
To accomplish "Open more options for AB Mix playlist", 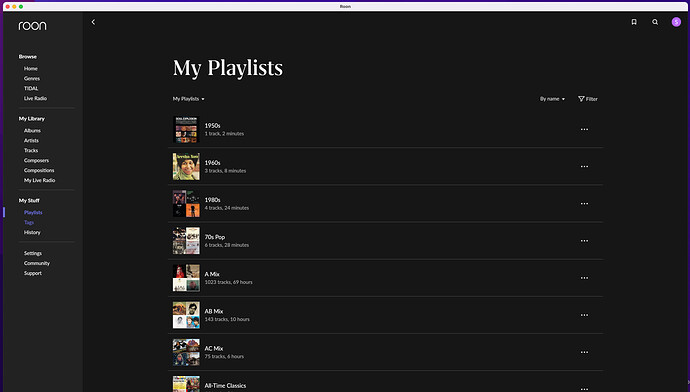I will 584,315.
